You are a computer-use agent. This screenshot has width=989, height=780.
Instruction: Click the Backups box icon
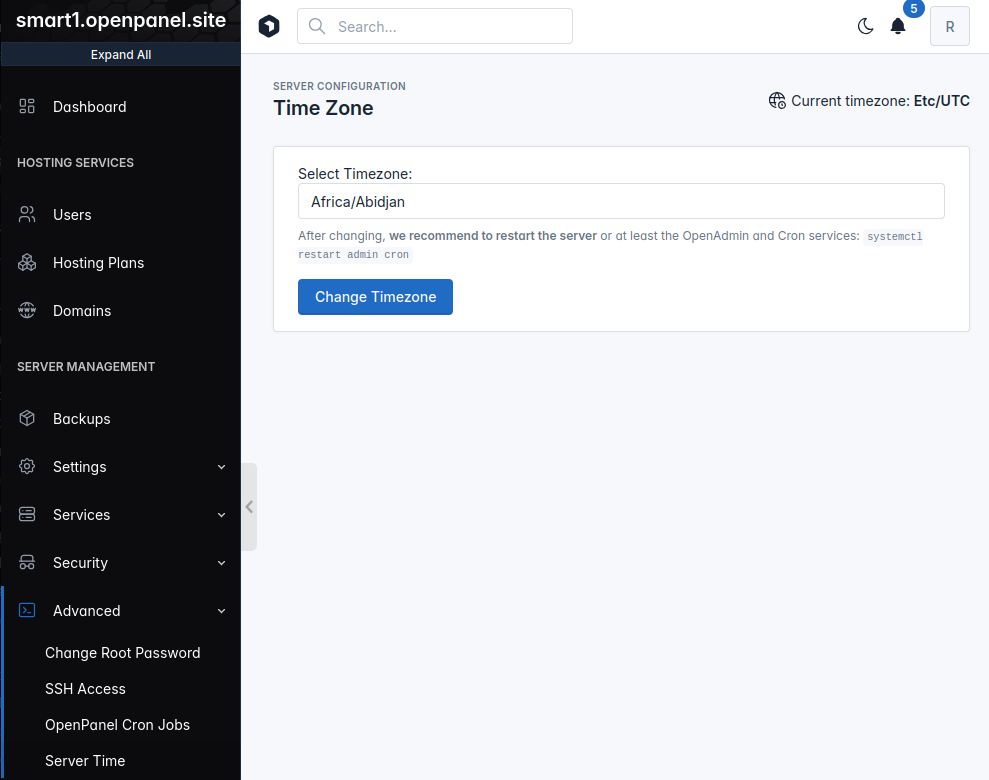click(27, 419)
